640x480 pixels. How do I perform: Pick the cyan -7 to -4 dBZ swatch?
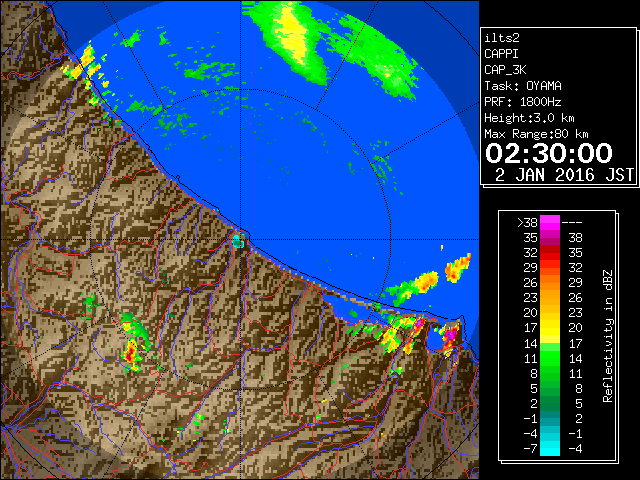click(x=550, y=449)
